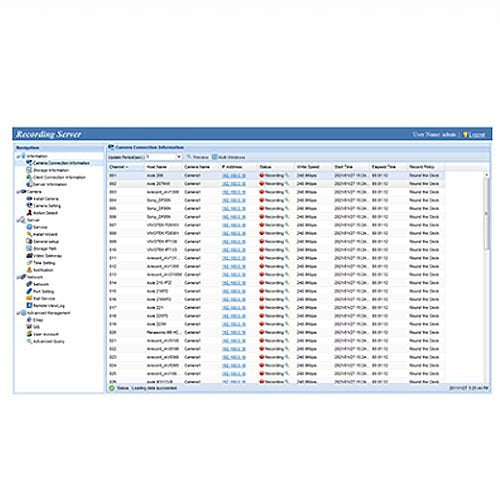Screen dimensions: 500x500
Task: Open Camera Connection Information icon in navigation
Action: 29,163
